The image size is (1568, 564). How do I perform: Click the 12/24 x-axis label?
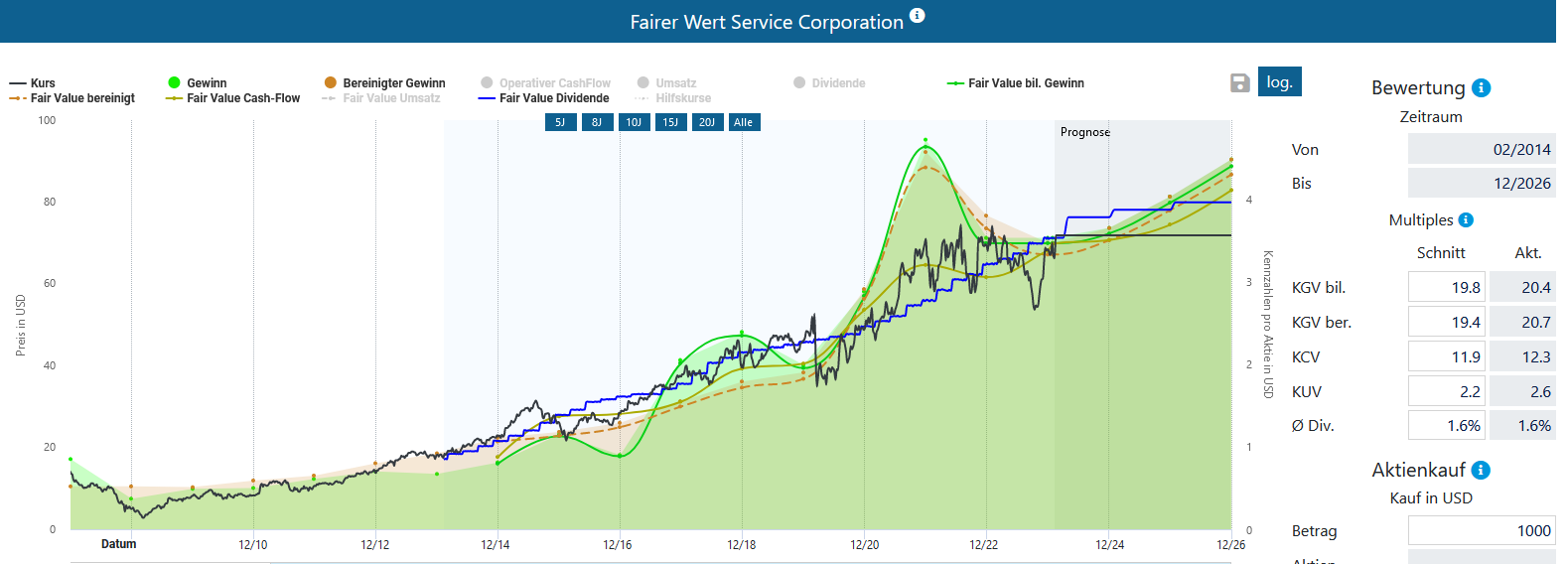pos(1109,545)
